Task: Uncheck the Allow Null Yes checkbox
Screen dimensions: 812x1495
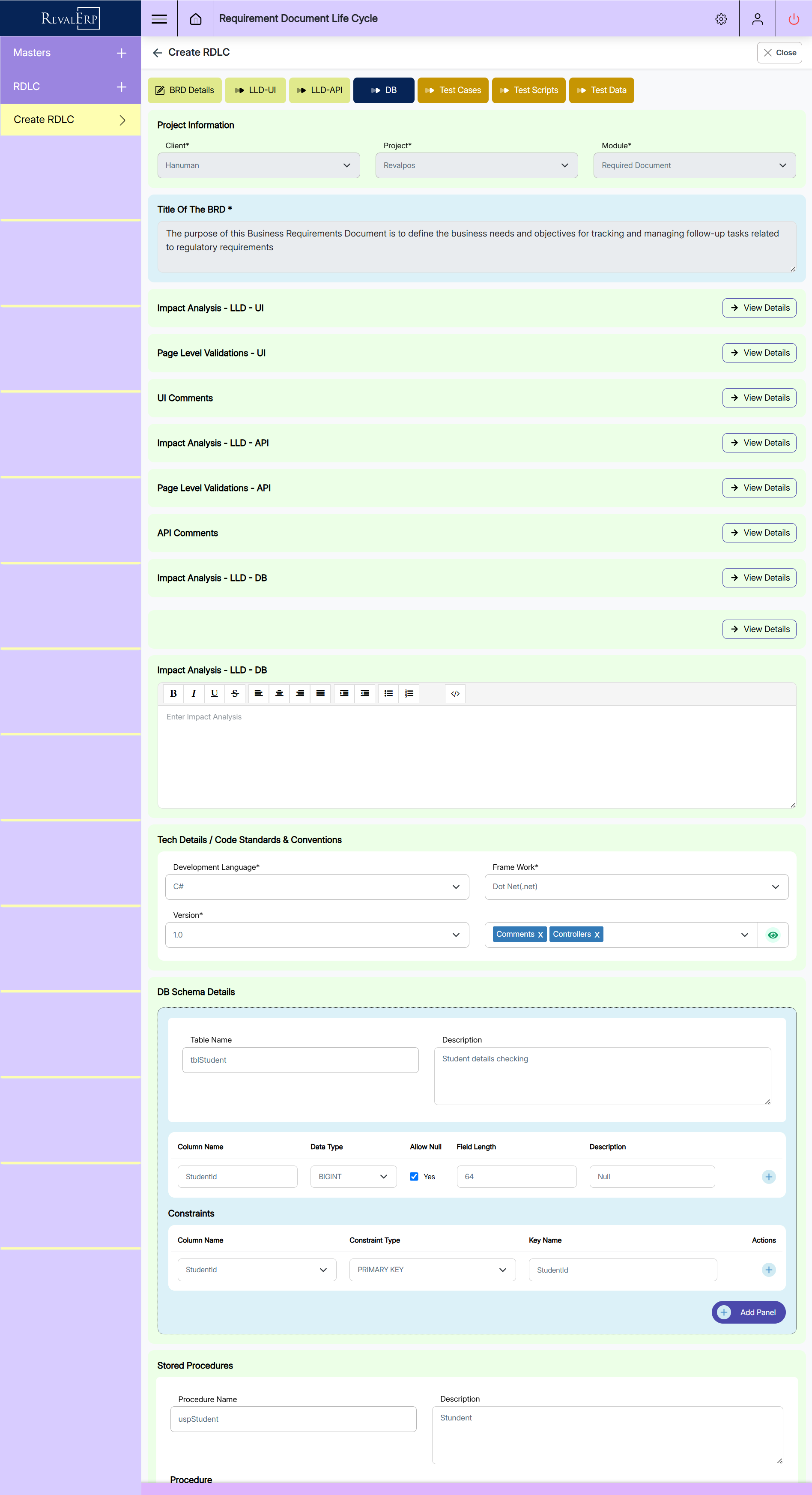Action: 414,1176
